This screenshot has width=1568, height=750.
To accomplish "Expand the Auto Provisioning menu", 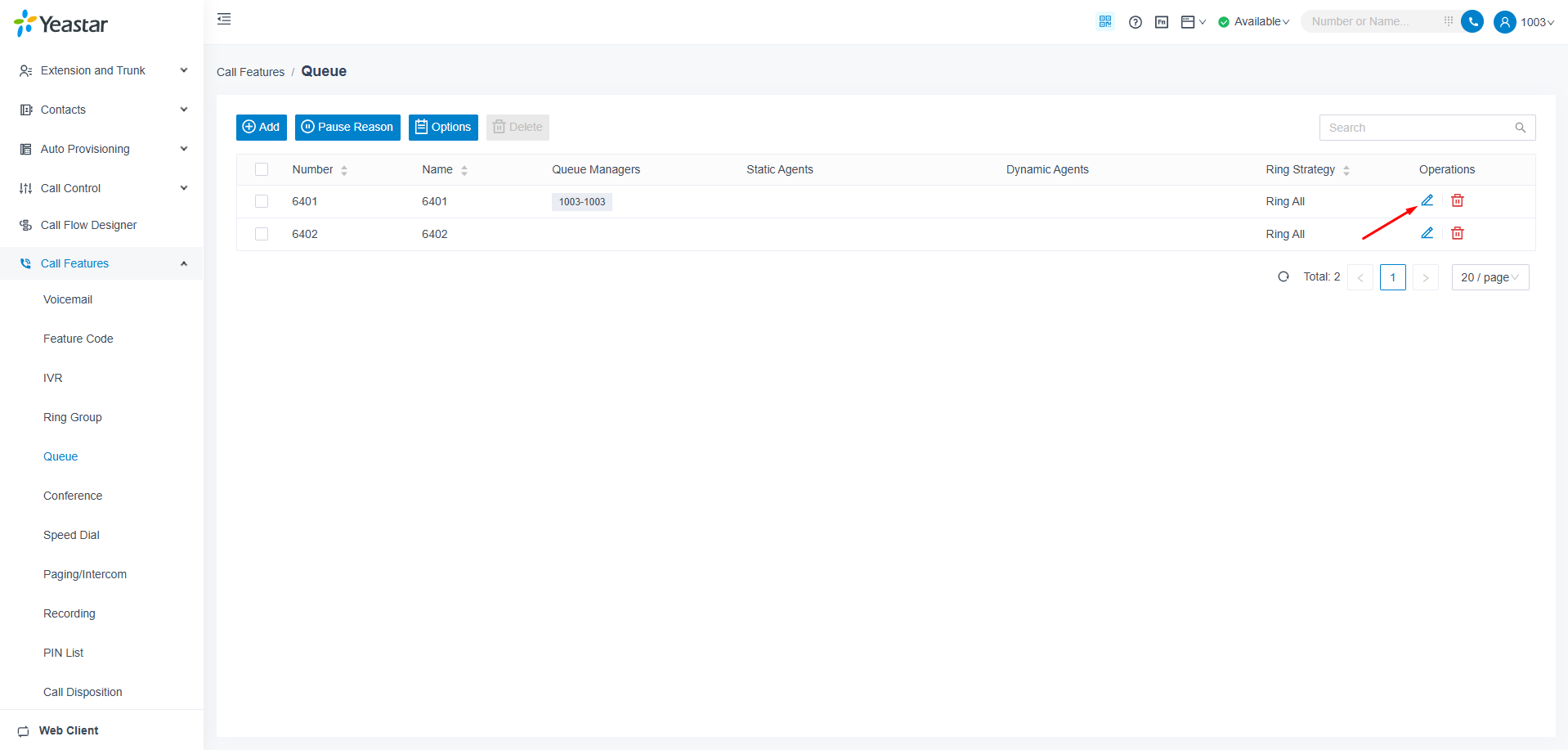I will (102, 149).
